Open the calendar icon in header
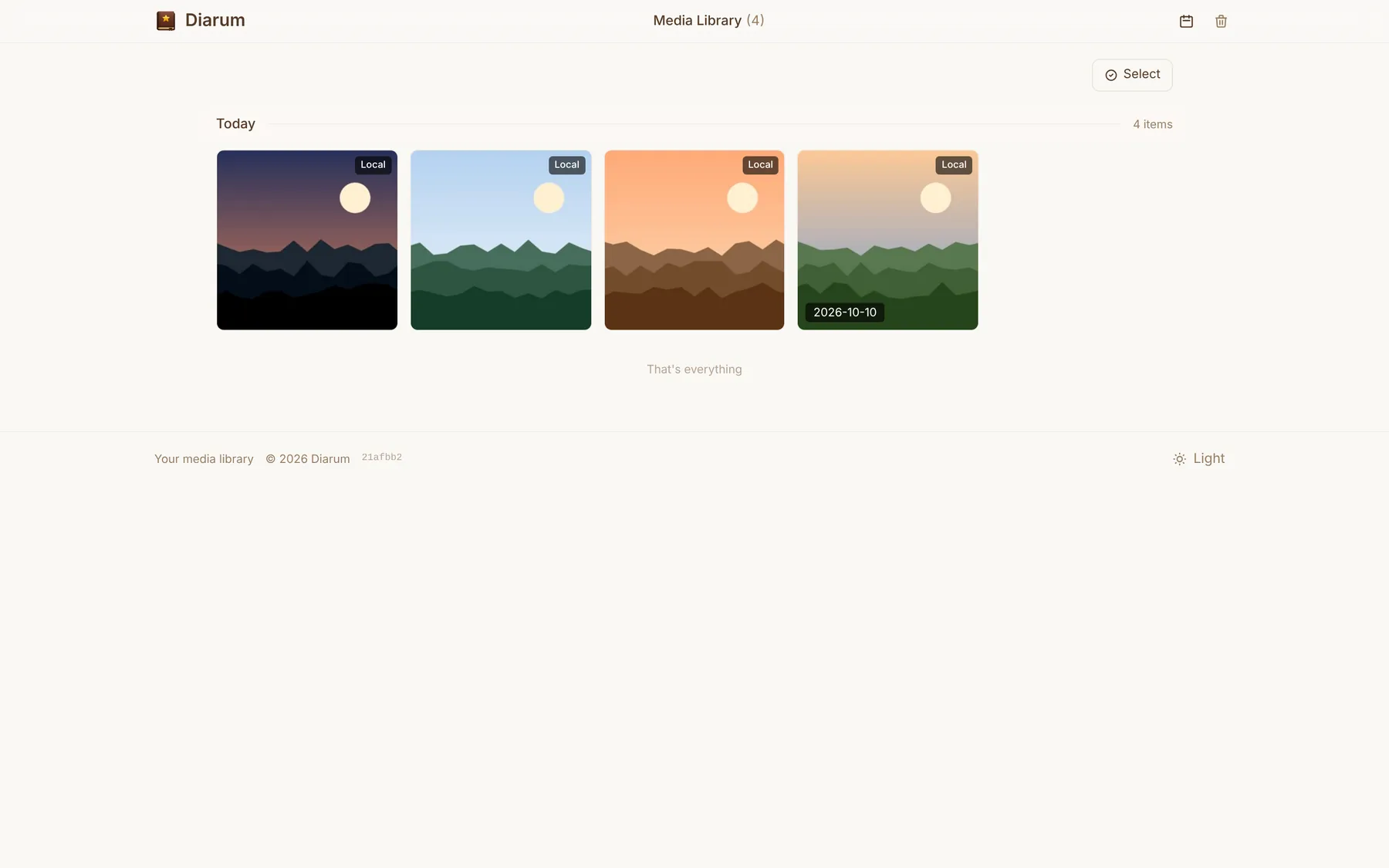1389x868 pixels. [1186, 22]
